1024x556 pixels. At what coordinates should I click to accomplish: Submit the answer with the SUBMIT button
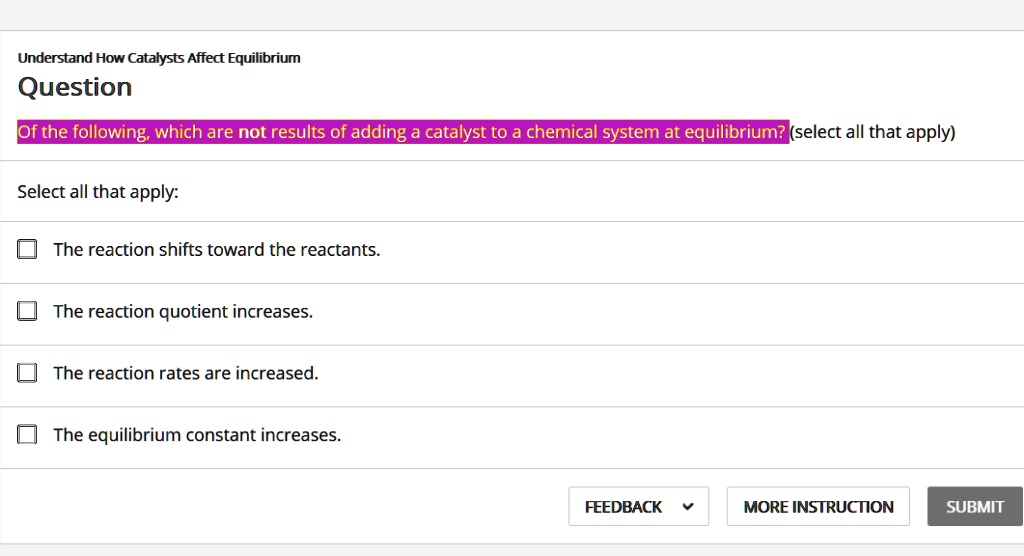pyautogui.click(x=974, y=507)
